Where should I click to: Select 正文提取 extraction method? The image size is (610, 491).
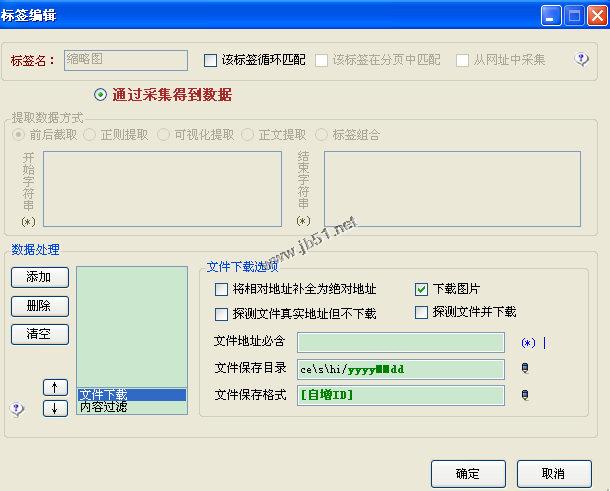coord(247,135)
